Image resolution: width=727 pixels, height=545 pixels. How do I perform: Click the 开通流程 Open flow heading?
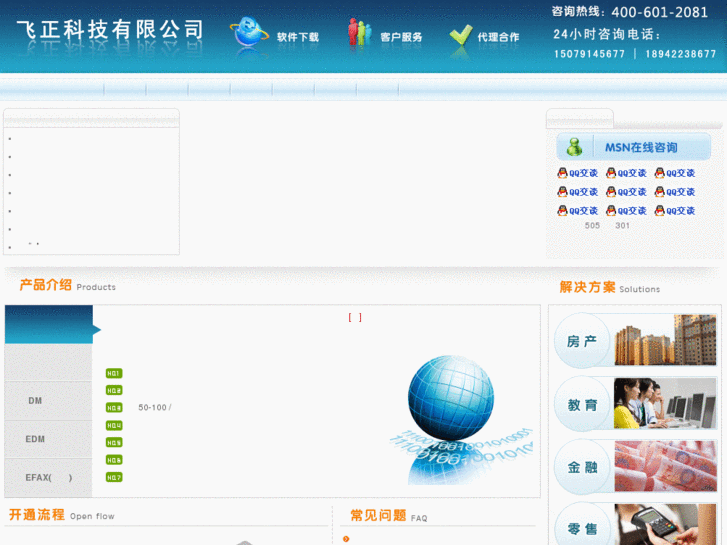click(x=62, y=514)
